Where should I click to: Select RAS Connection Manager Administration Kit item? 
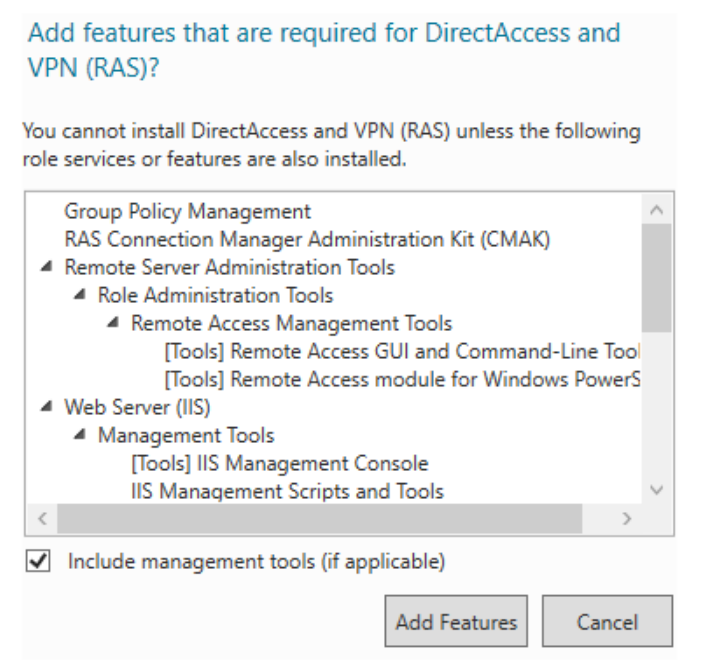point(307,240)
